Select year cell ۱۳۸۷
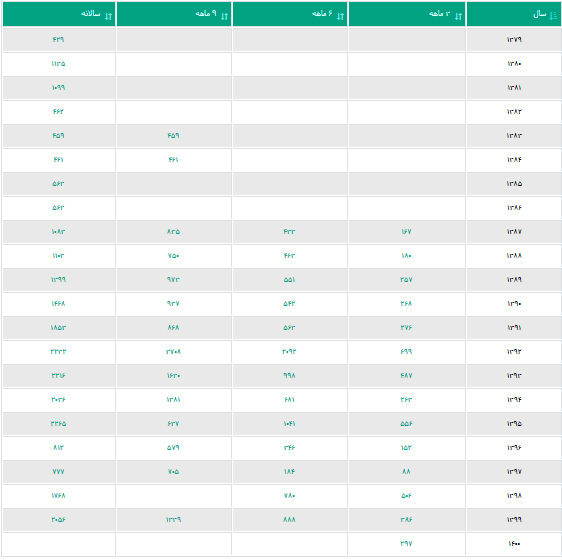The height and width of the screenshot is (560, 562). tap(514, 232)
